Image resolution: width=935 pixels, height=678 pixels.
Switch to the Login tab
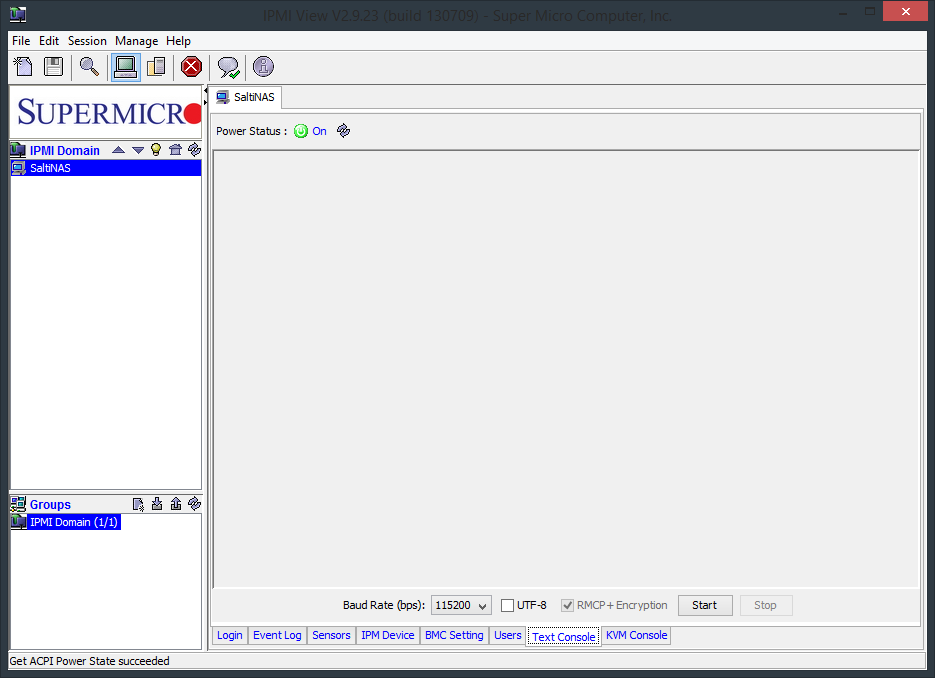[230, 635]
